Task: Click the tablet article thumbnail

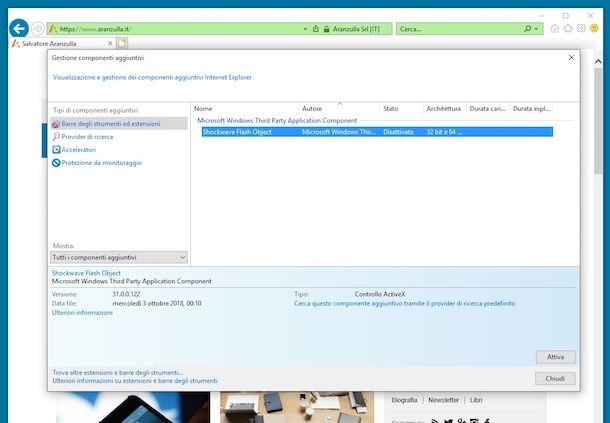Action: point(133,407)
